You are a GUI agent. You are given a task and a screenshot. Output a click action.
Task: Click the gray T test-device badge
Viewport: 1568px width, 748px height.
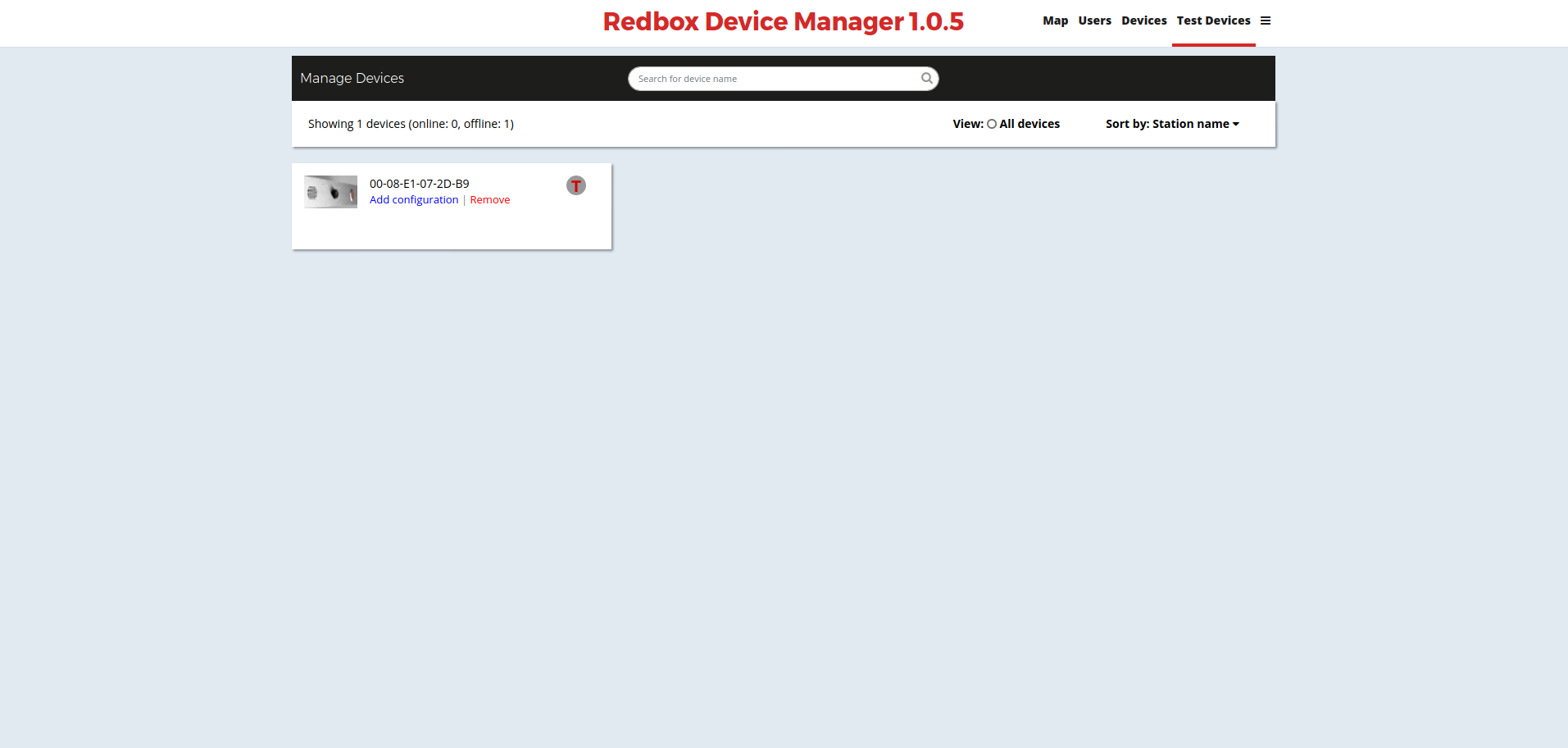click(x=576, y=185)
